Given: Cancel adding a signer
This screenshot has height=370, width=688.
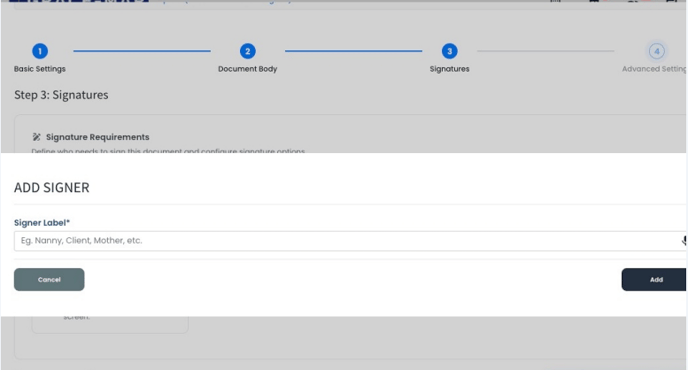Looking at the screenshot, I should 49,280.
